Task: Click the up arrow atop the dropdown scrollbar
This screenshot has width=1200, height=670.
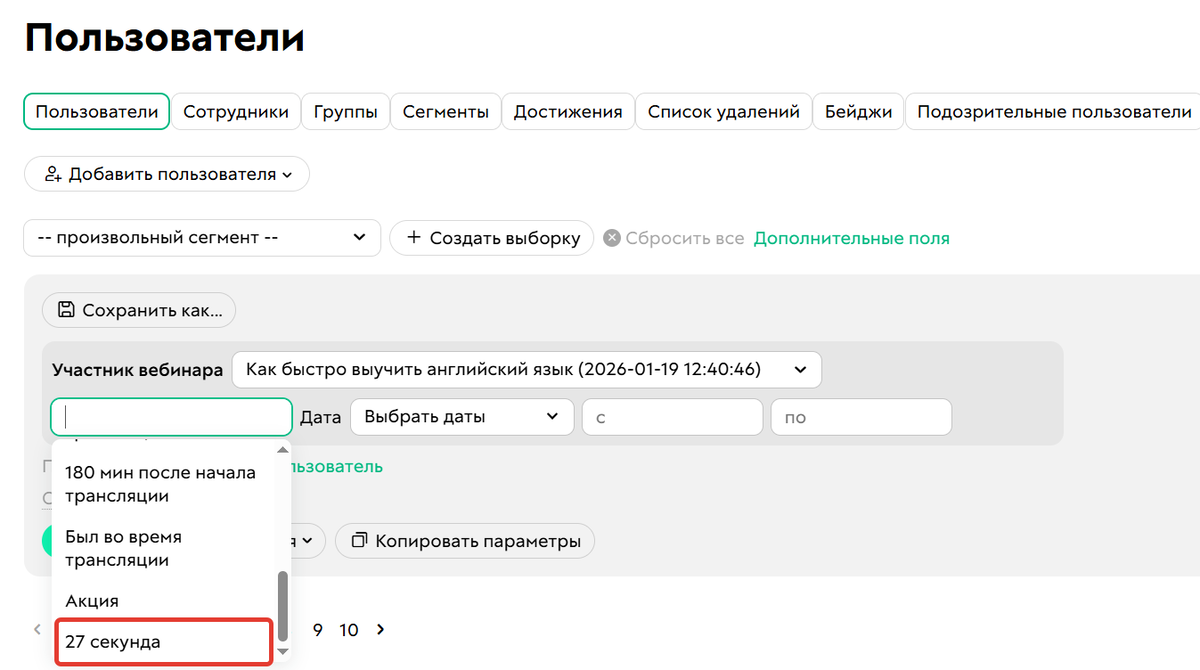Action: [x=282, y=448]
